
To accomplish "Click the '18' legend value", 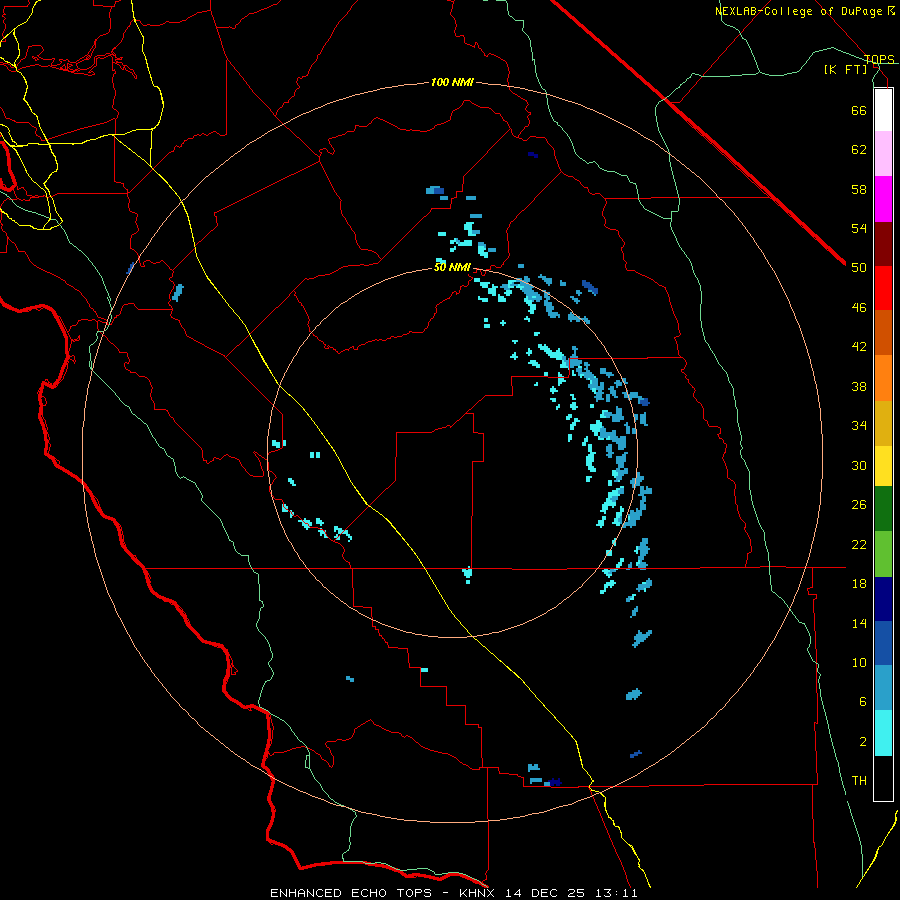I will pos(859,584).
